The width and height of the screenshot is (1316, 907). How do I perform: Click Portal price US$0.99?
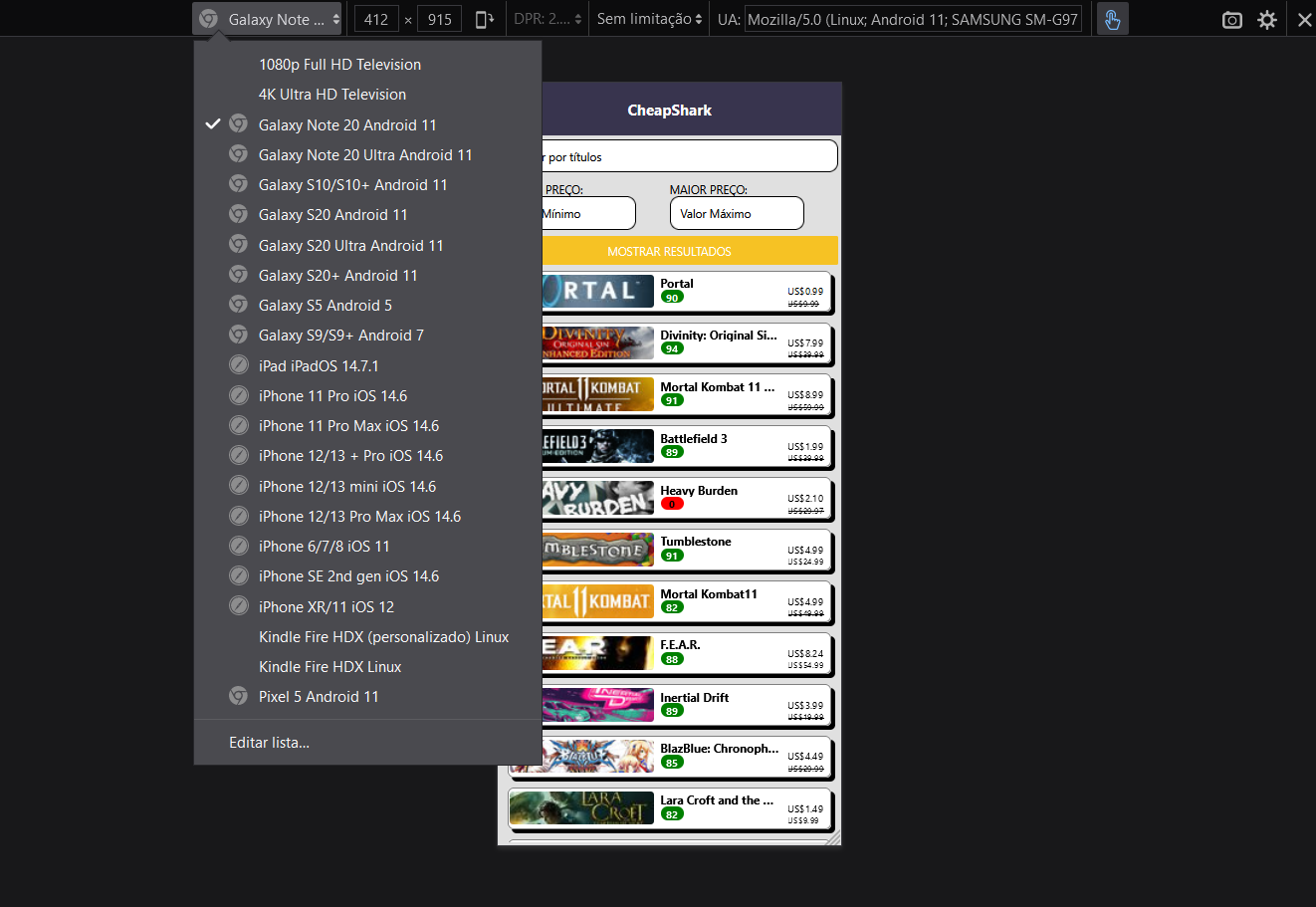pyautogui.click(x=805, y=292)
